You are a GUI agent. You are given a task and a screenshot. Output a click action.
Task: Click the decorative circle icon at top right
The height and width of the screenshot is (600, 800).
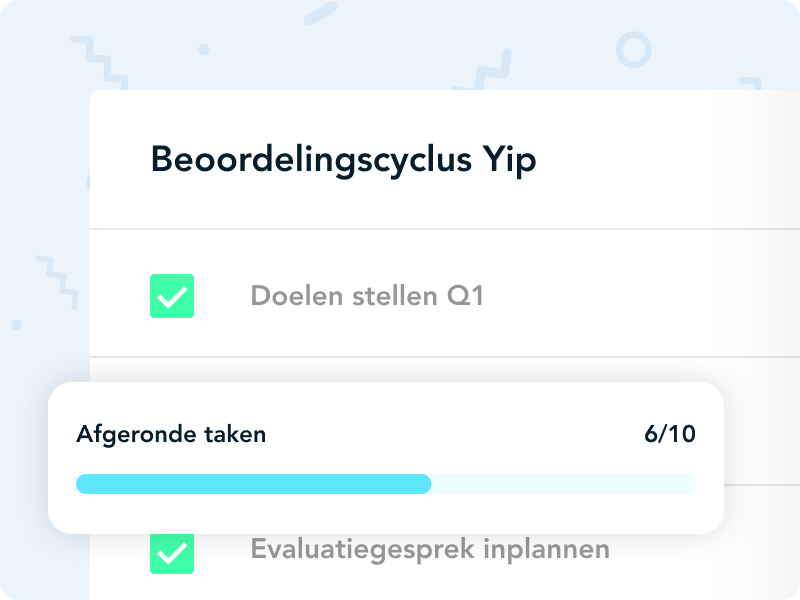633,49
